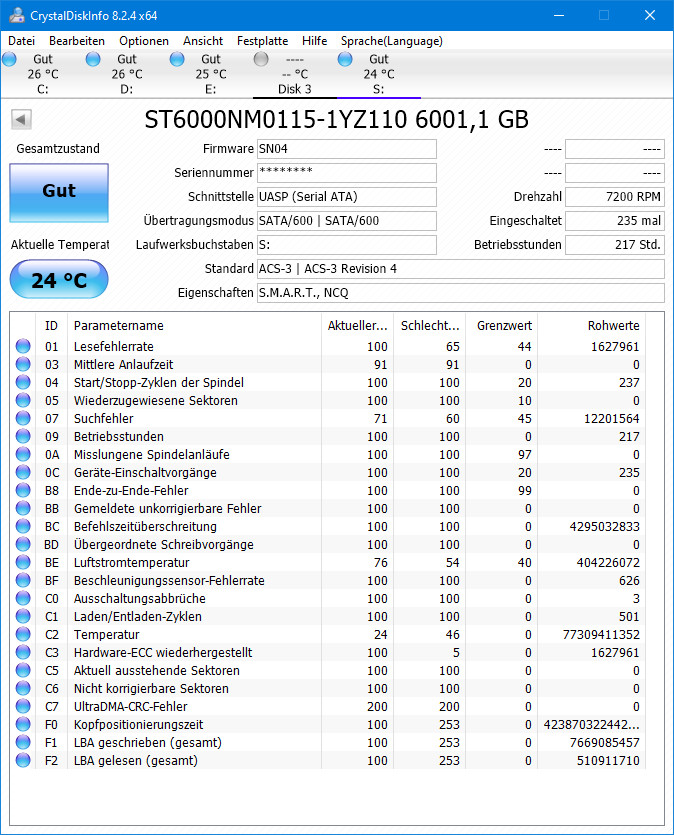This screenshot has width=674, height=835.
Task: Click status orb for Befehlszeitüberschreitung row
Action: (x=23, y=526)
